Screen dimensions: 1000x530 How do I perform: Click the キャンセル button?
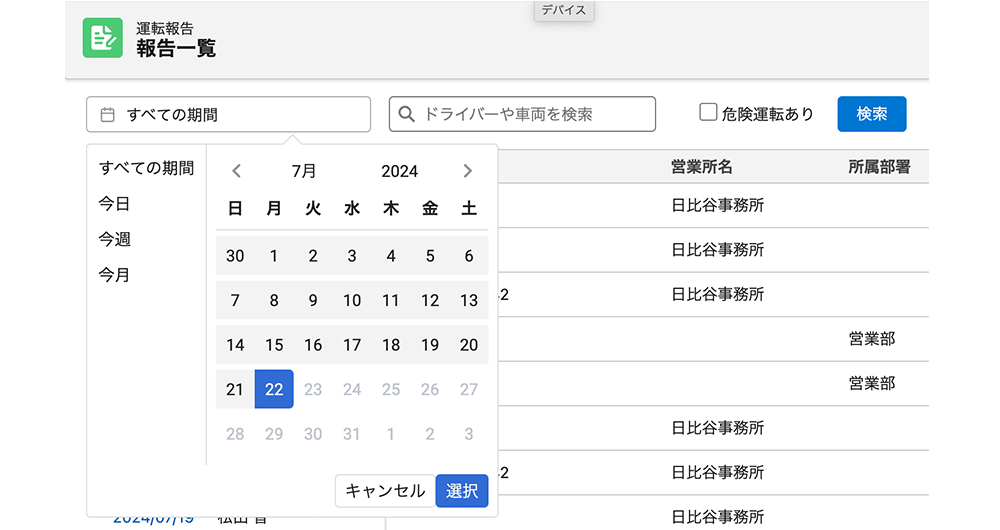(385, 491)
